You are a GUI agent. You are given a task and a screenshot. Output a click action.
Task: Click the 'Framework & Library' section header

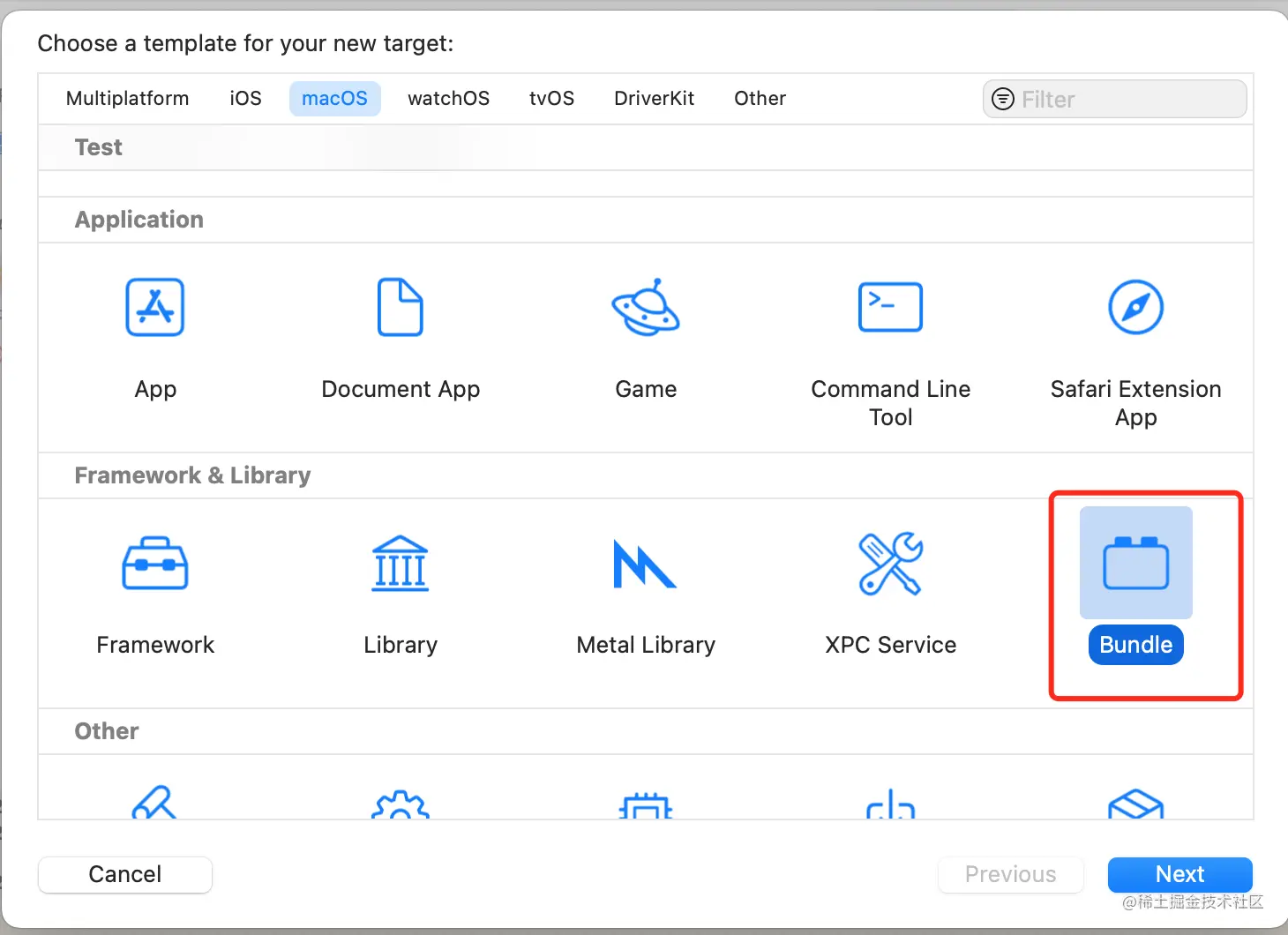point(193,475)
